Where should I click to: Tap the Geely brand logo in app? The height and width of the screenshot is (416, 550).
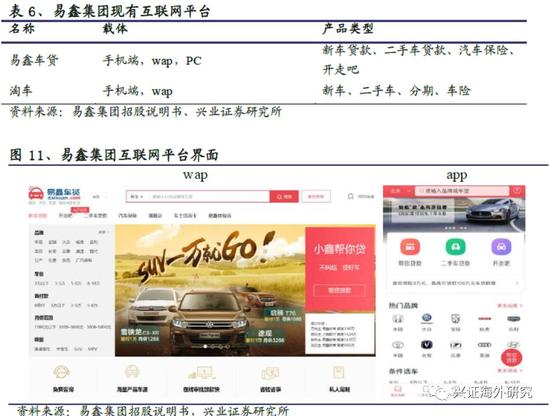pyautogui.click(x=514, y=318)
